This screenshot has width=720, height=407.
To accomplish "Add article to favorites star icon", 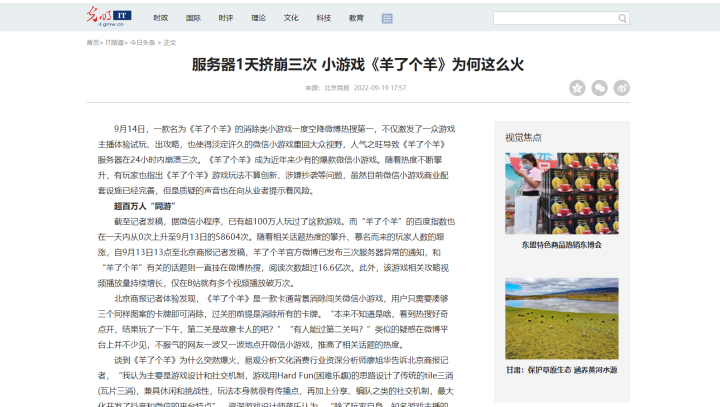I will pyautogui.click(x=577, y=88).
